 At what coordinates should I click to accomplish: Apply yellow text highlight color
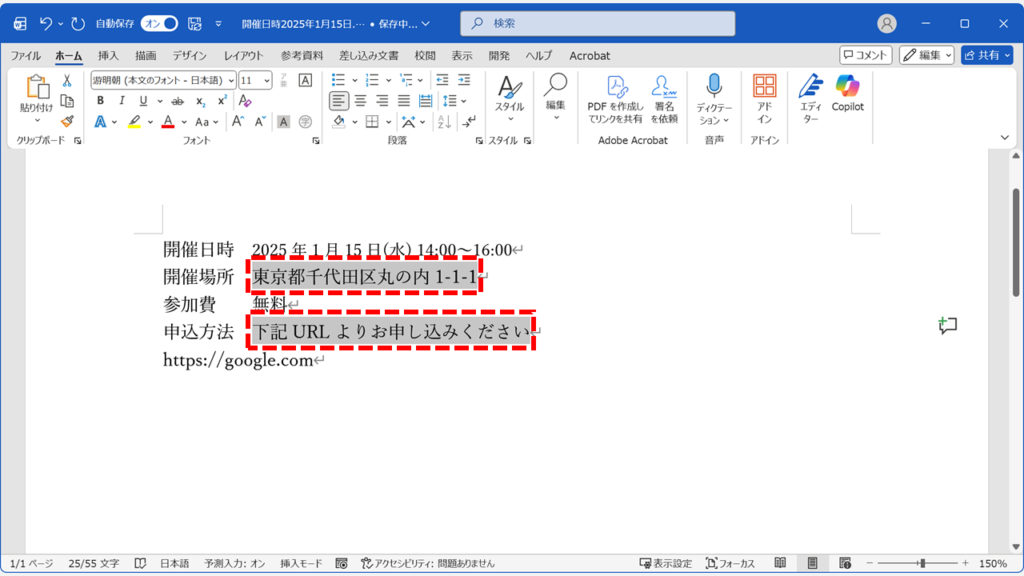coord(136,121)
